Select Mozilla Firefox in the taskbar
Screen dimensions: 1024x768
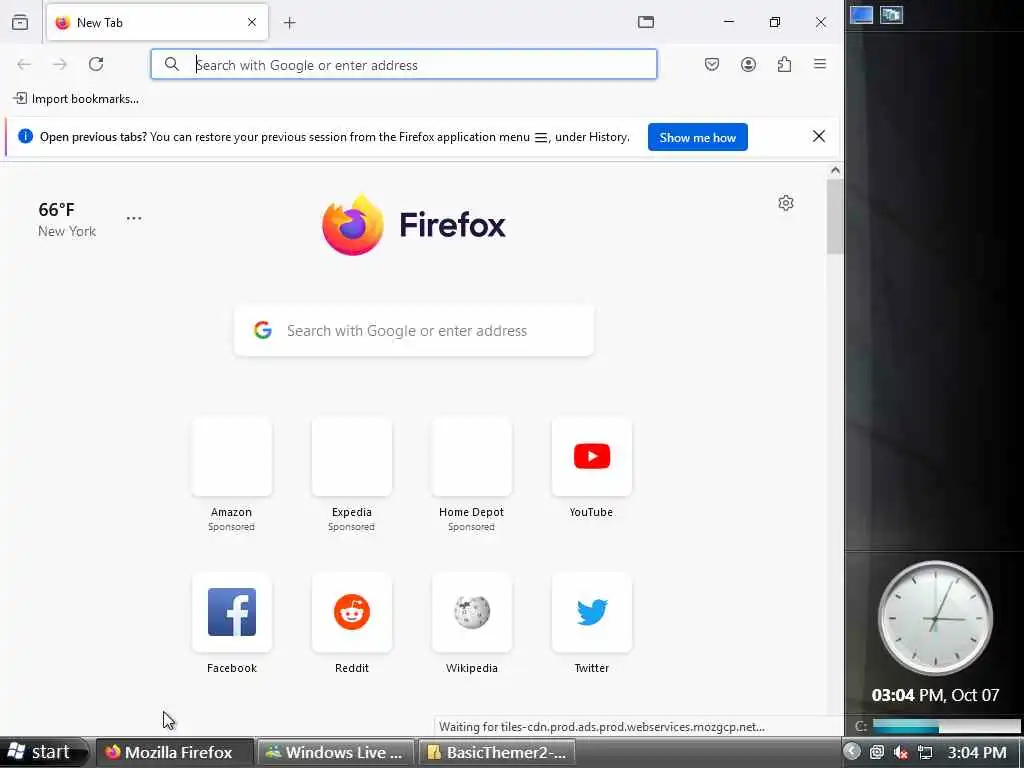tap(175, 752)
